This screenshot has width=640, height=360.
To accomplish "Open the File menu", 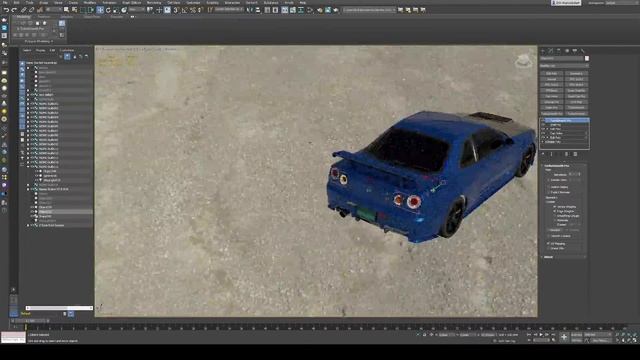I will pos(5,2).
